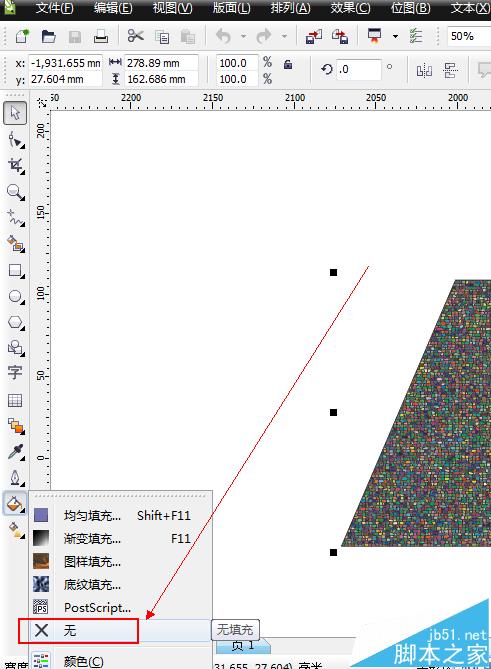Viewport: 491px width, 669px height.
Task: Select the Eyedropper tool
Action: (16, 452)
